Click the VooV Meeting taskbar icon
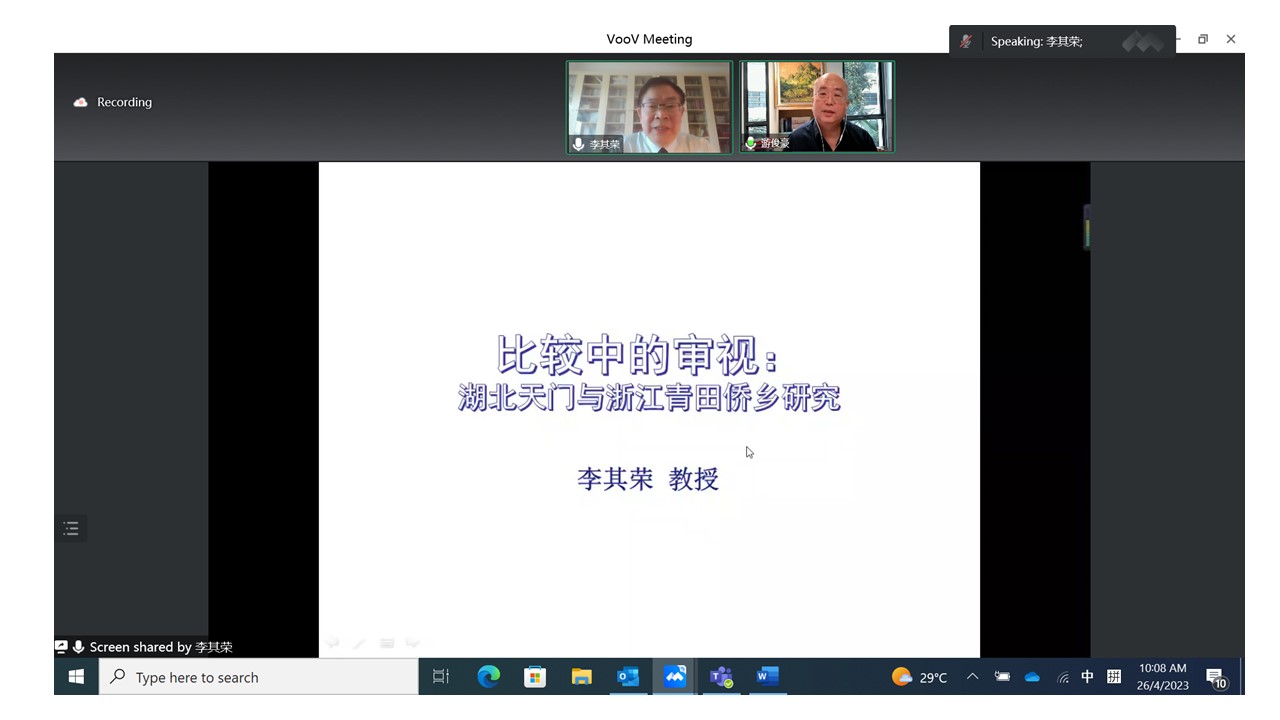 tap(675, 677)
